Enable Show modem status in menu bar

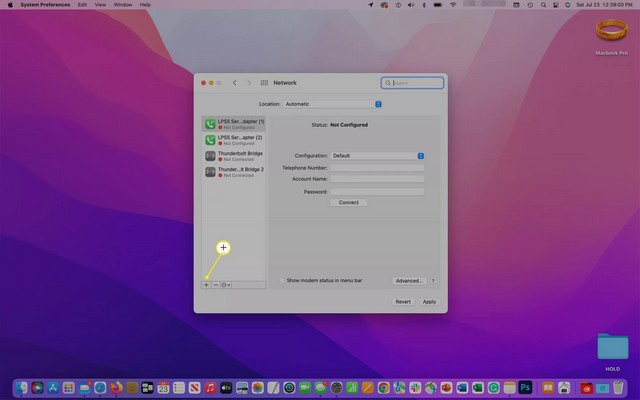[282, 280]
